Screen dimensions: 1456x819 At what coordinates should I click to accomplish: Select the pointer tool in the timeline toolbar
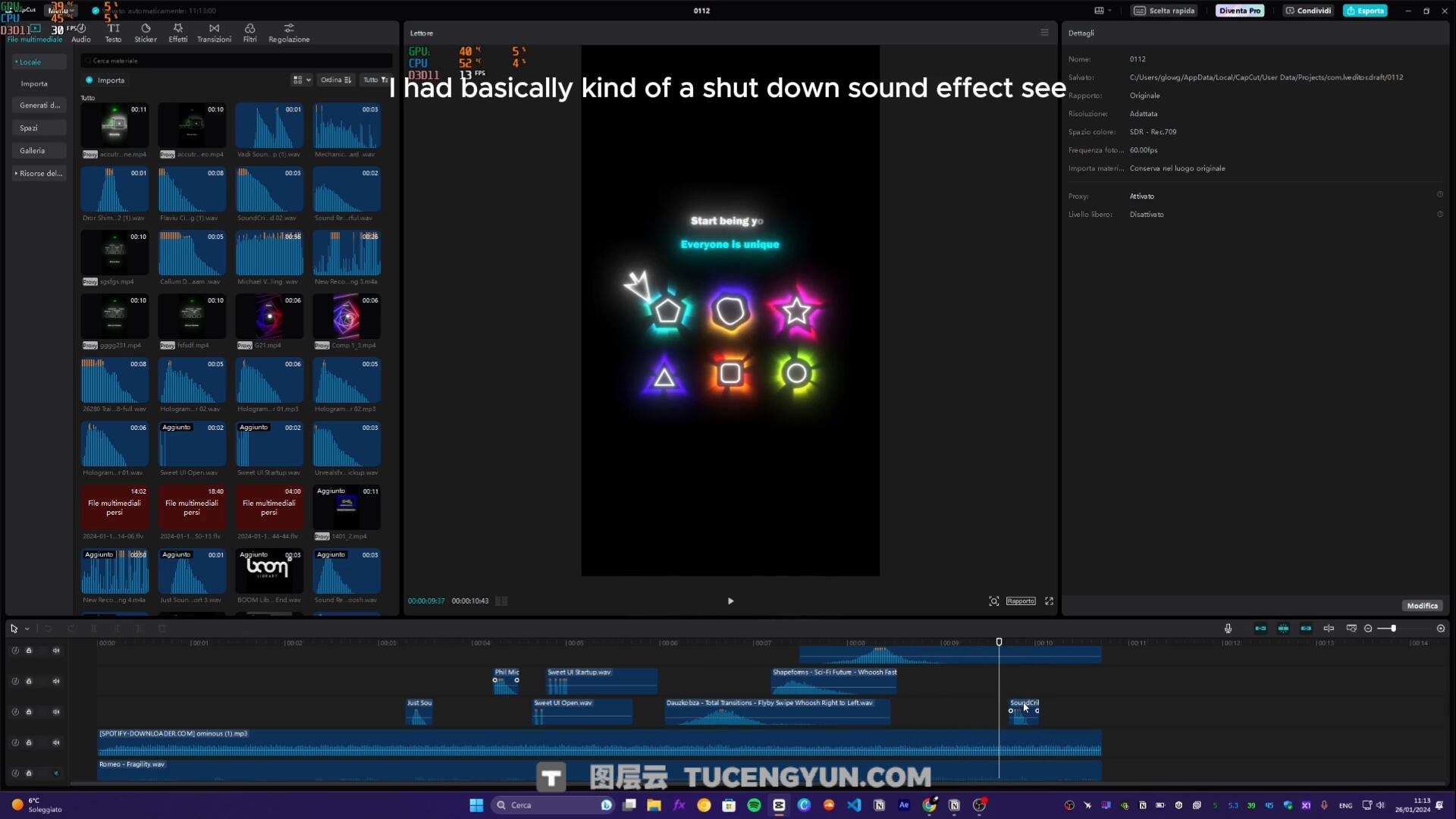(14, 628)
